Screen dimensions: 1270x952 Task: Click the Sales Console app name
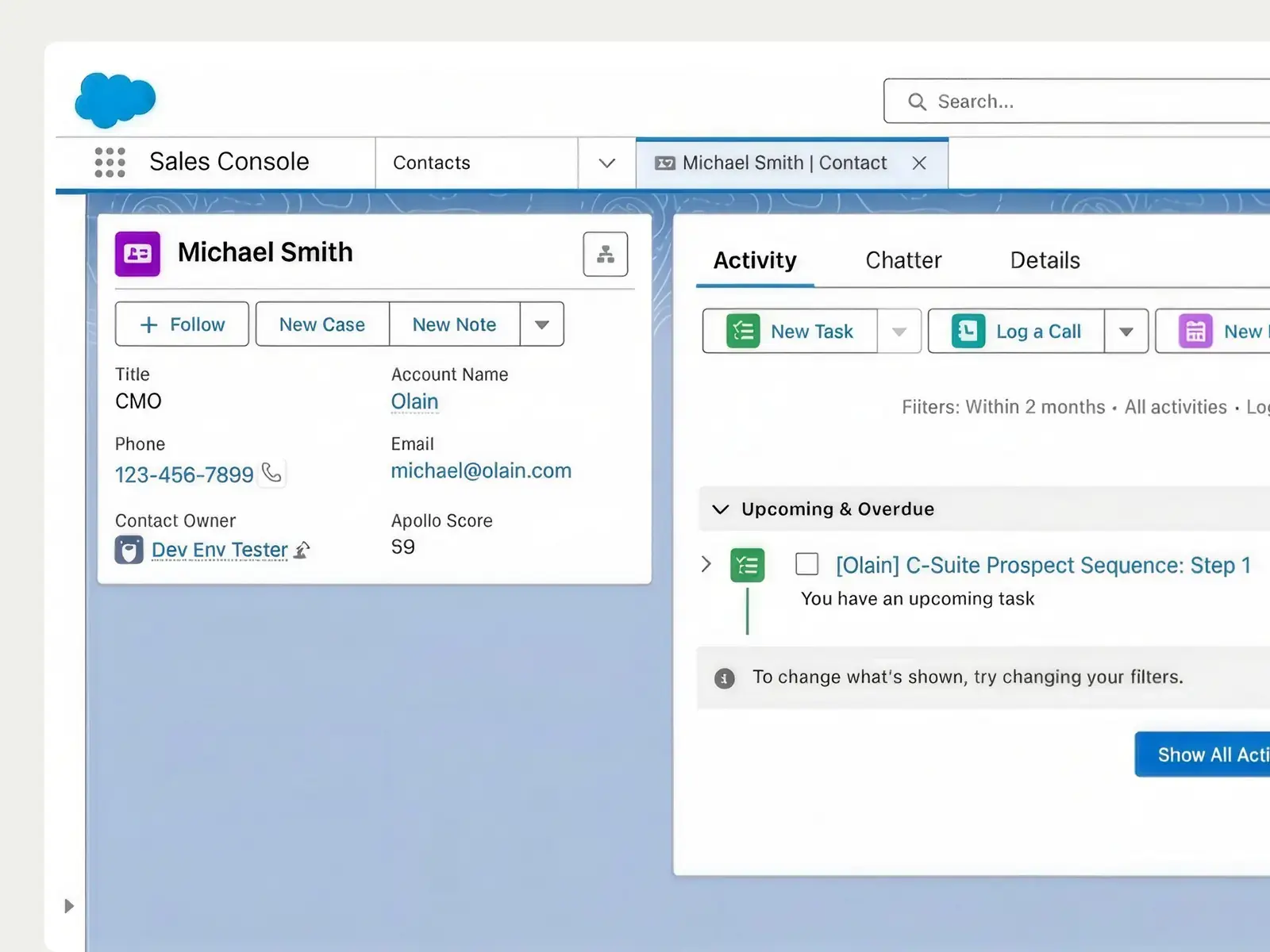(229, 162)
